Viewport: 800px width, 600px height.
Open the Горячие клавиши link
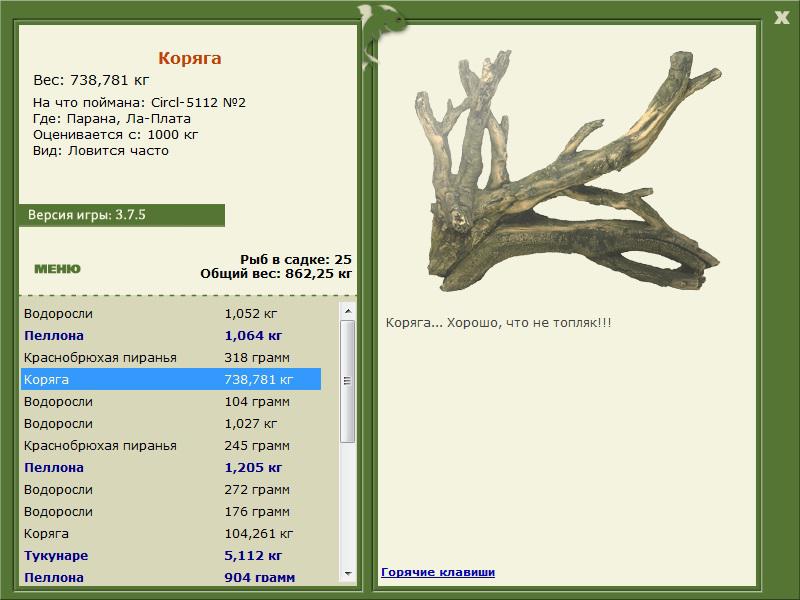tap(438, 572)
